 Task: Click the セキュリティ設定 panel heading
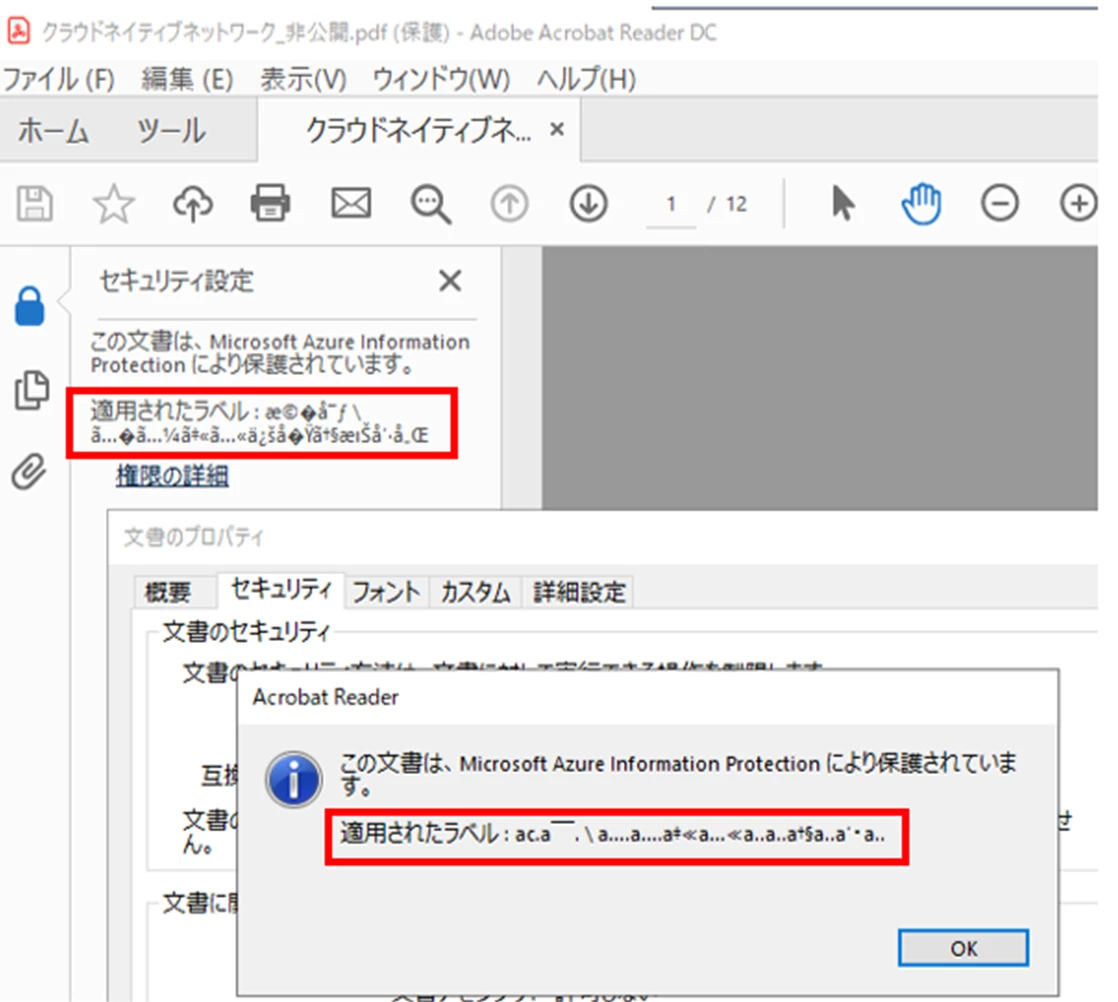click(176, 281)
